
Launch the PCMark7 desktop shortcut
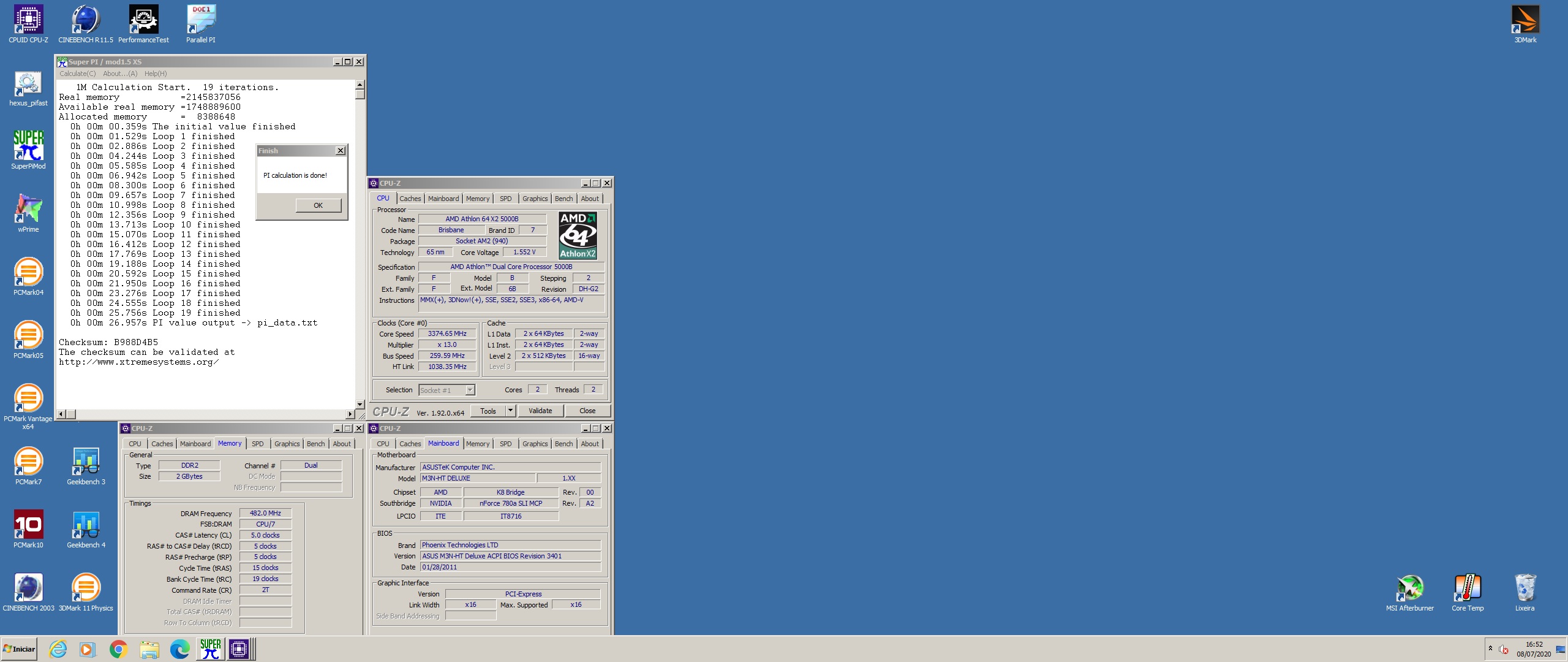coord(28,466)
